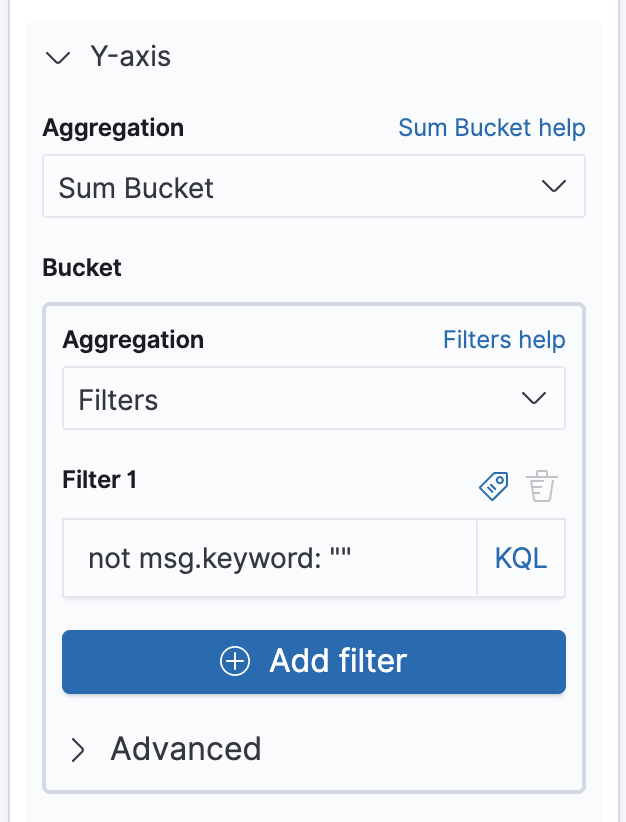This screenshot has width=626, height=822.
Task: Focus the 'not msg.keyword' query input
Action: point(270,558)
